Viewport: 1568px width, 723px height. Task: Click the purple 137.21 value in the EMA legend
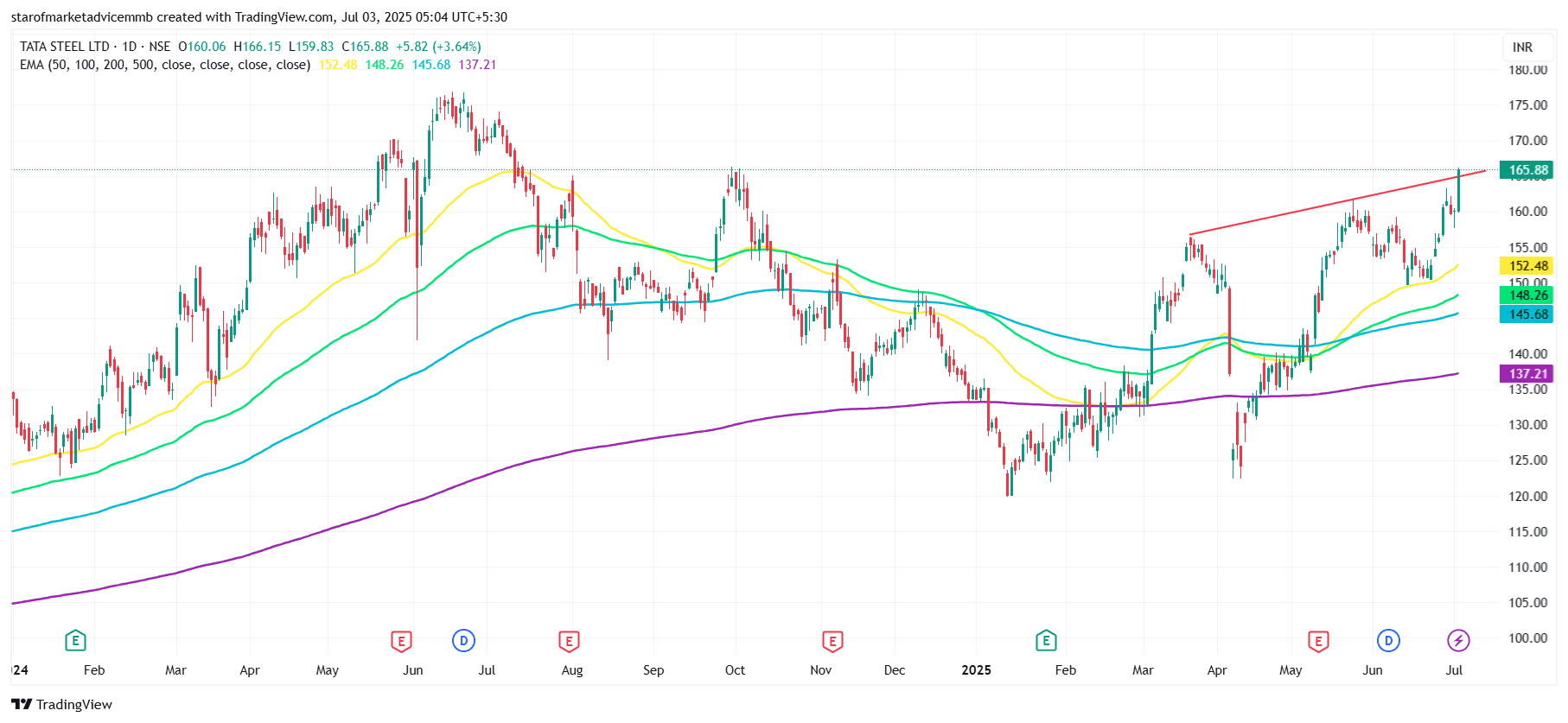(477, 65)
